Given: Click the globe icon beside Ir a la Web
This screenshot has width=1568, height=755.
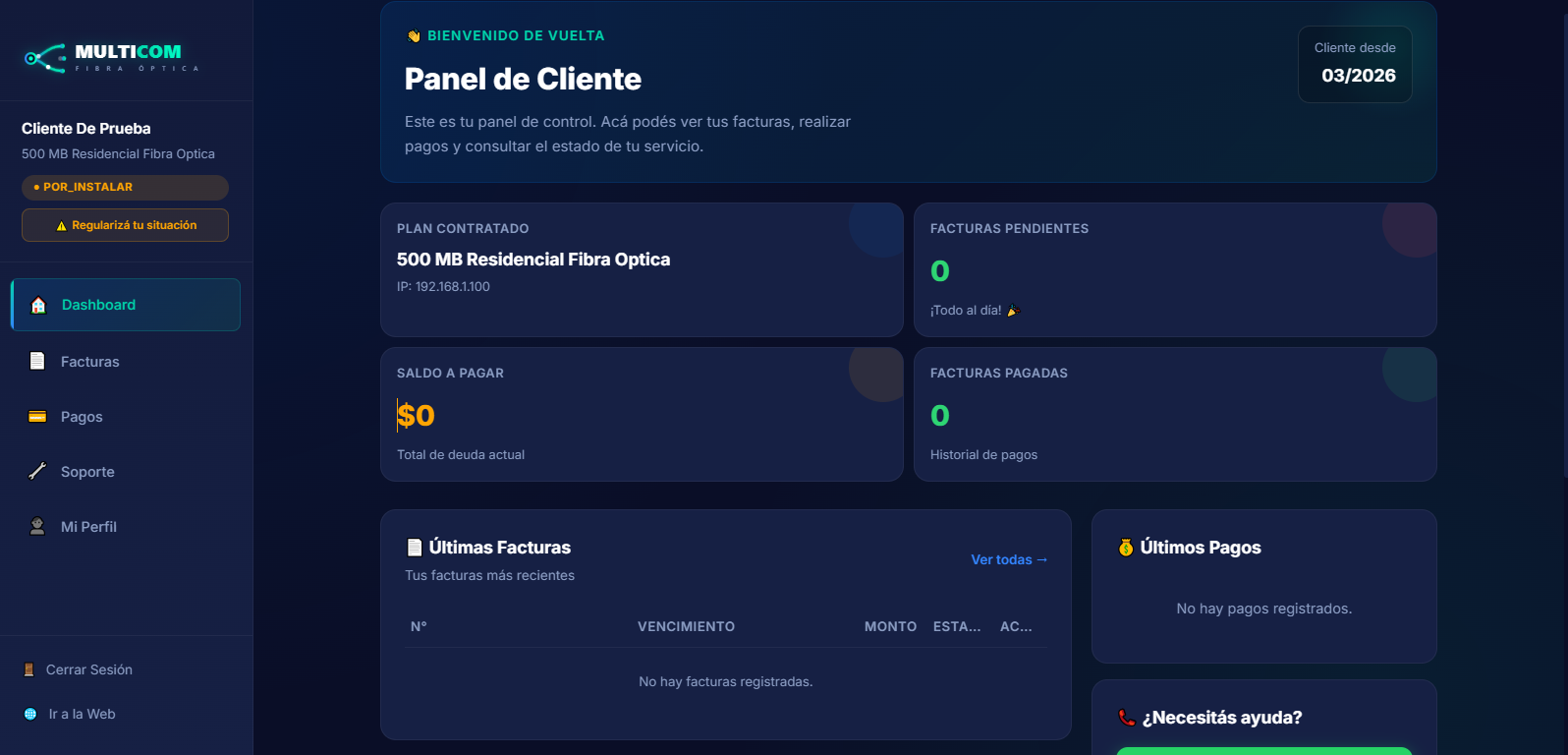Looking at the screenshot, I should click(30, 714).
